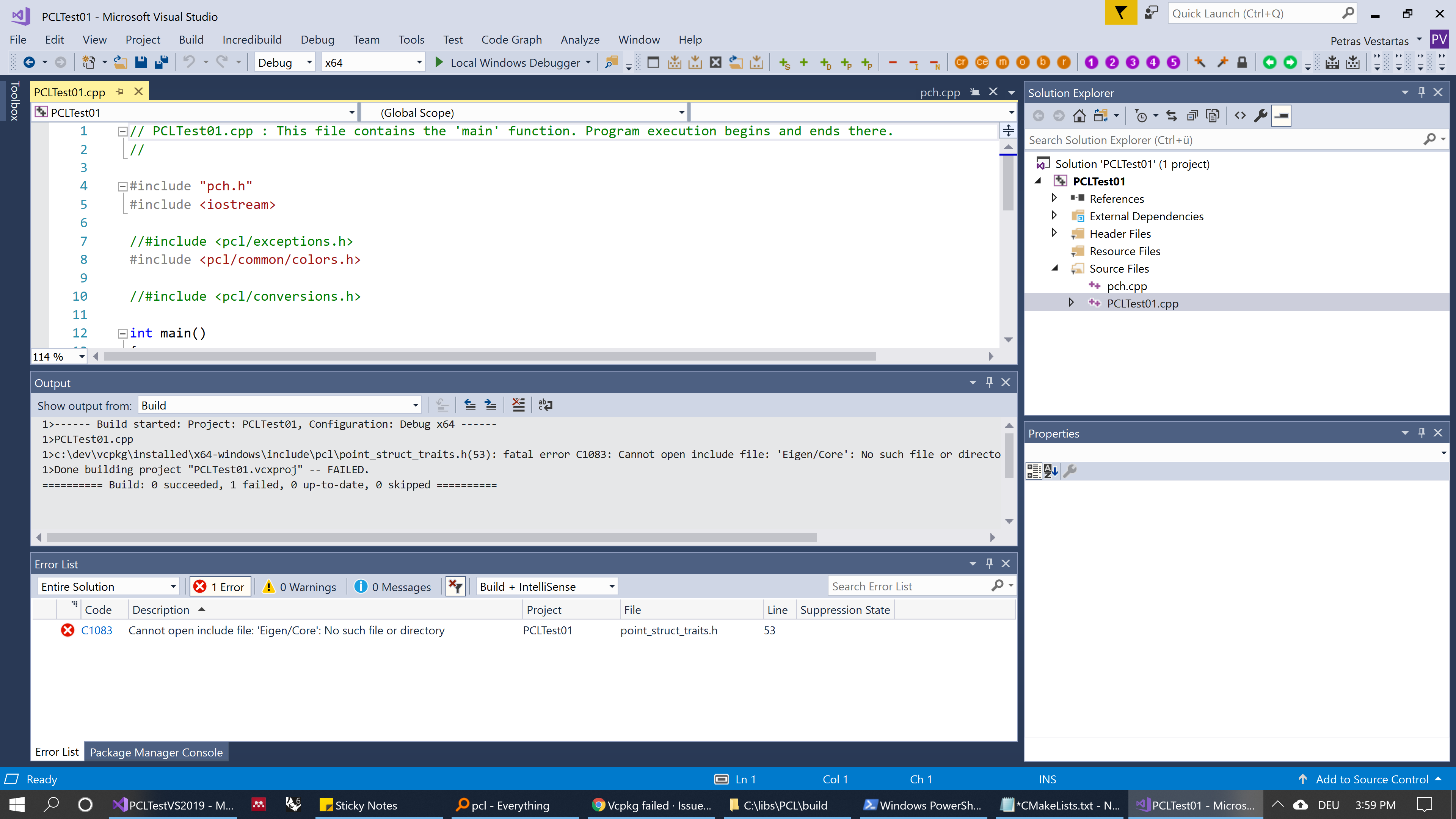Viewport: 1456px width, 819px height.
Task: Open the Build menu
Action: click(x=191, y=39)
